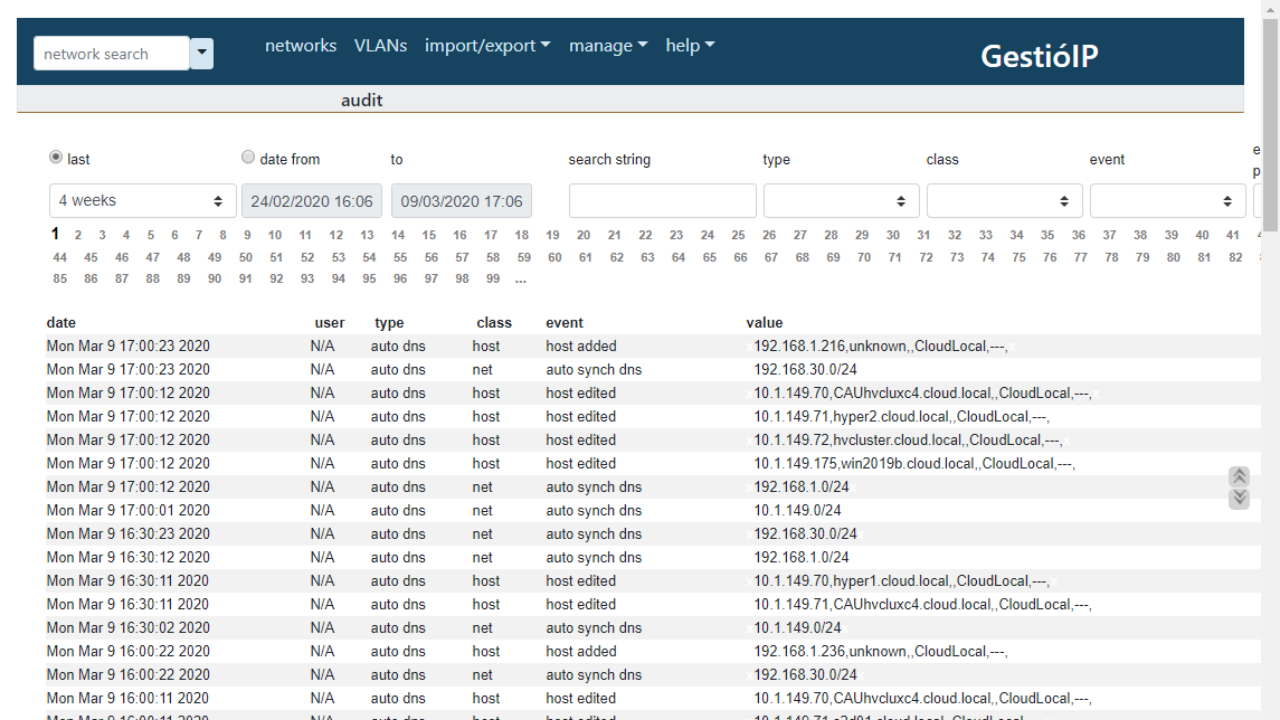Click the 'user' column header
This screenshot has width=1280, height=720.
click(330, 322)
